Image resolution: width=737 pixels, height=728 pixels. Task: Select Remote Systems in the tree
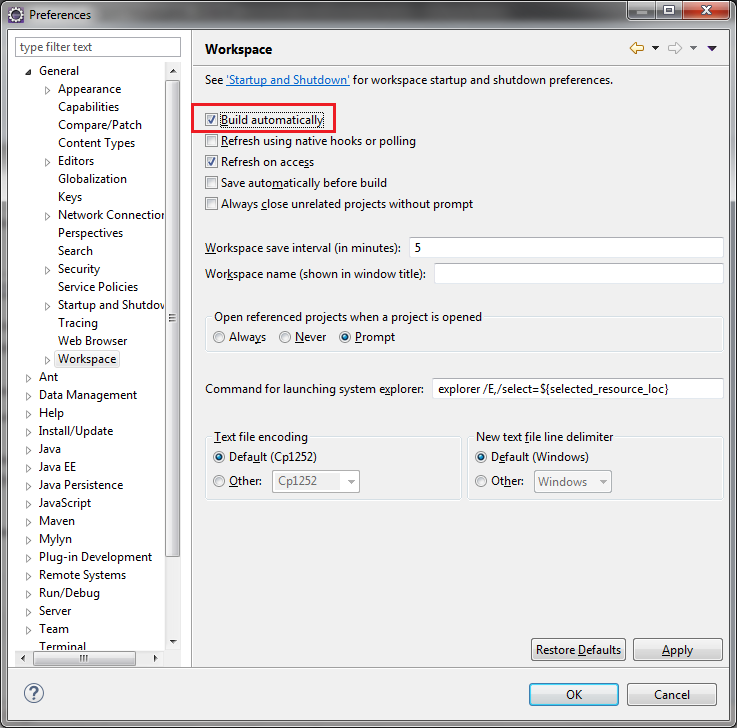click(82, 575)
